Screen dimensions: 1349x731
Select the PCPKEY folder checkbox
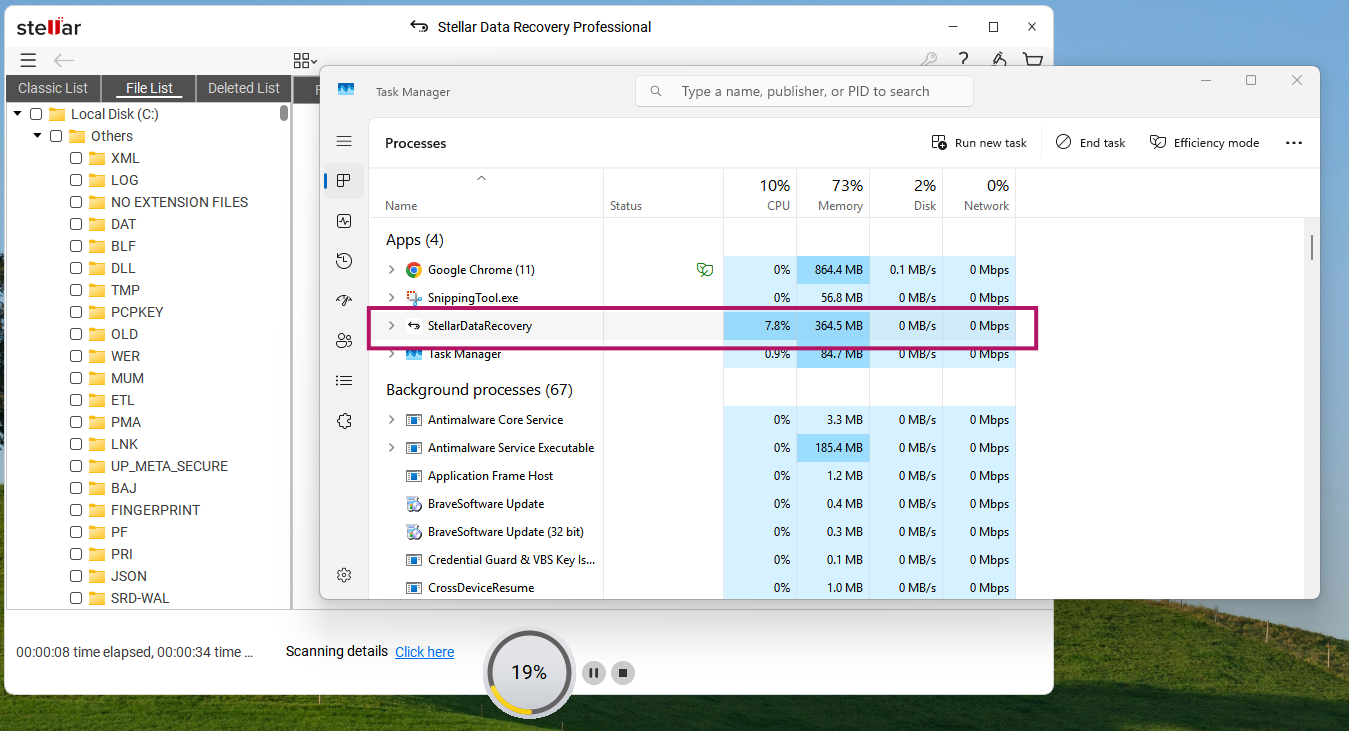click(76, 312)
